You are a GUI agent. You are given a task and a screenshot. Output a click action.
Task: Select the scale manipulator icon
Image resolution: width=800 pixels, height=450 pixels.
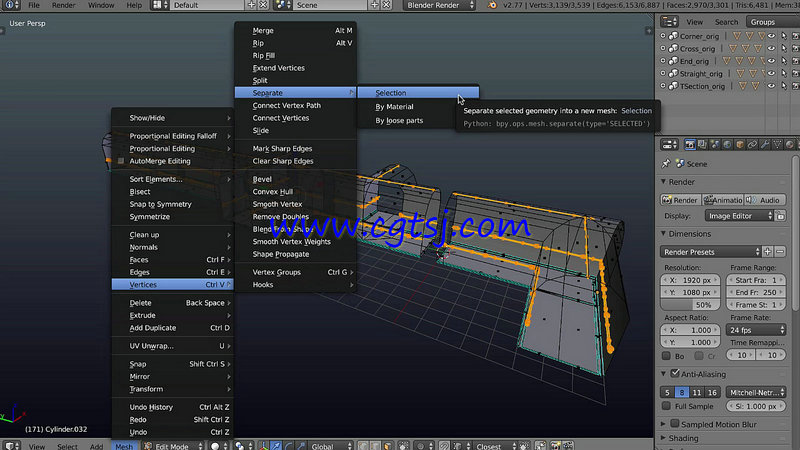[301, 446]
